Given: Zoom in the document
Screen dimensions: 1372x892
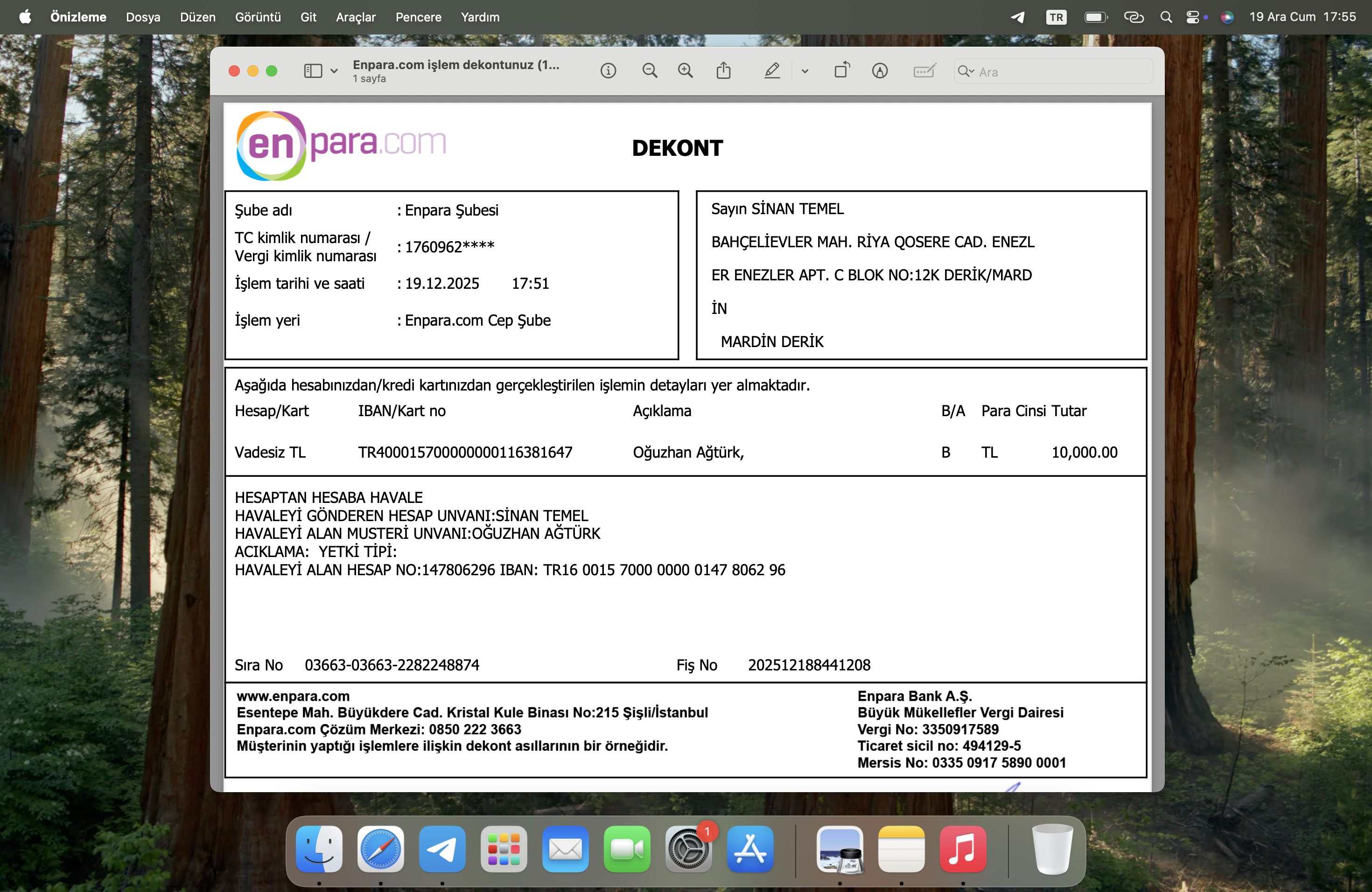Looking at the screenshot, I should pyautogui.click(x=686, y=71).
